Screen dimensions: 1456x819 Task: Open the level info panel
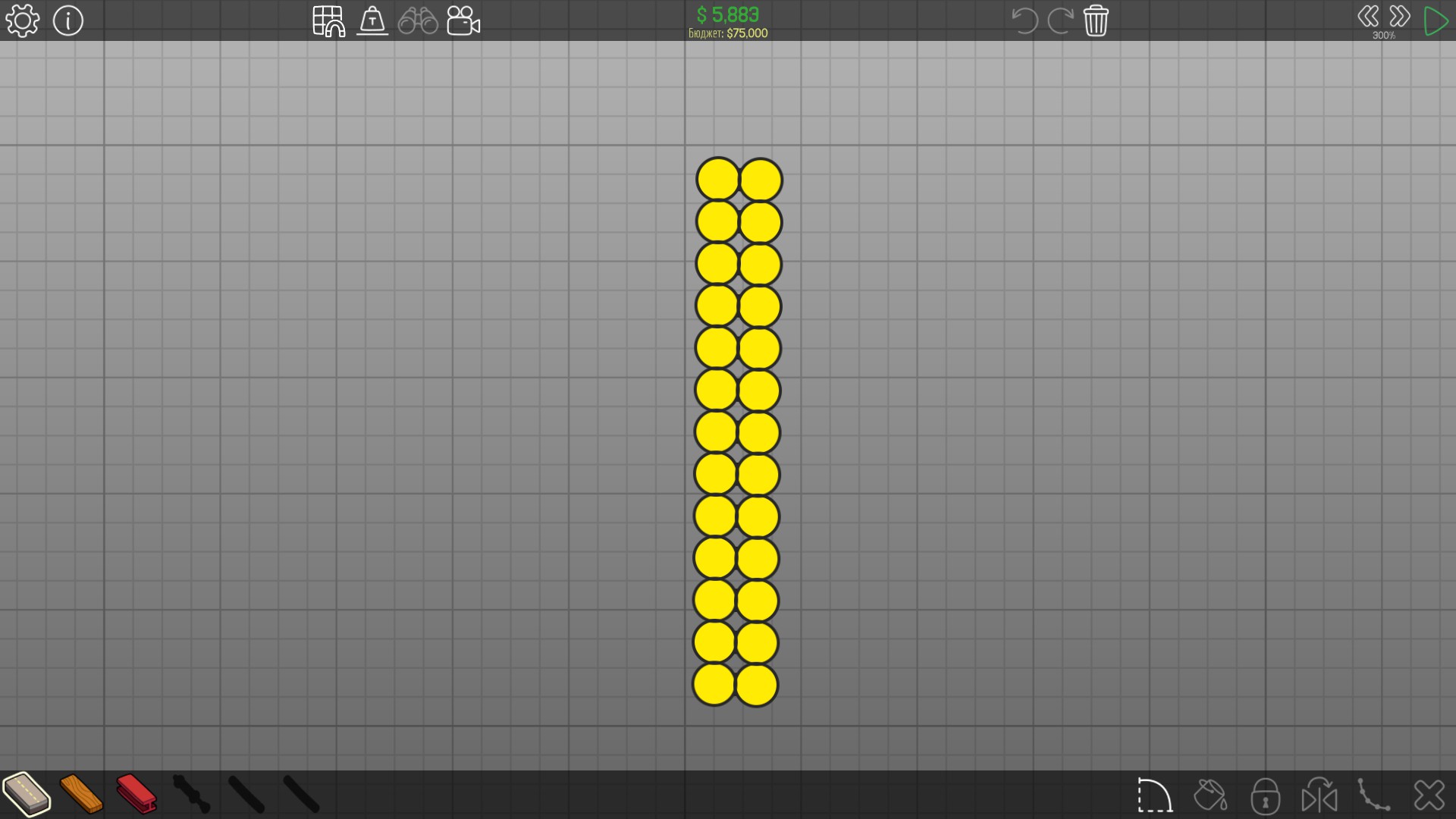(68, 20)
